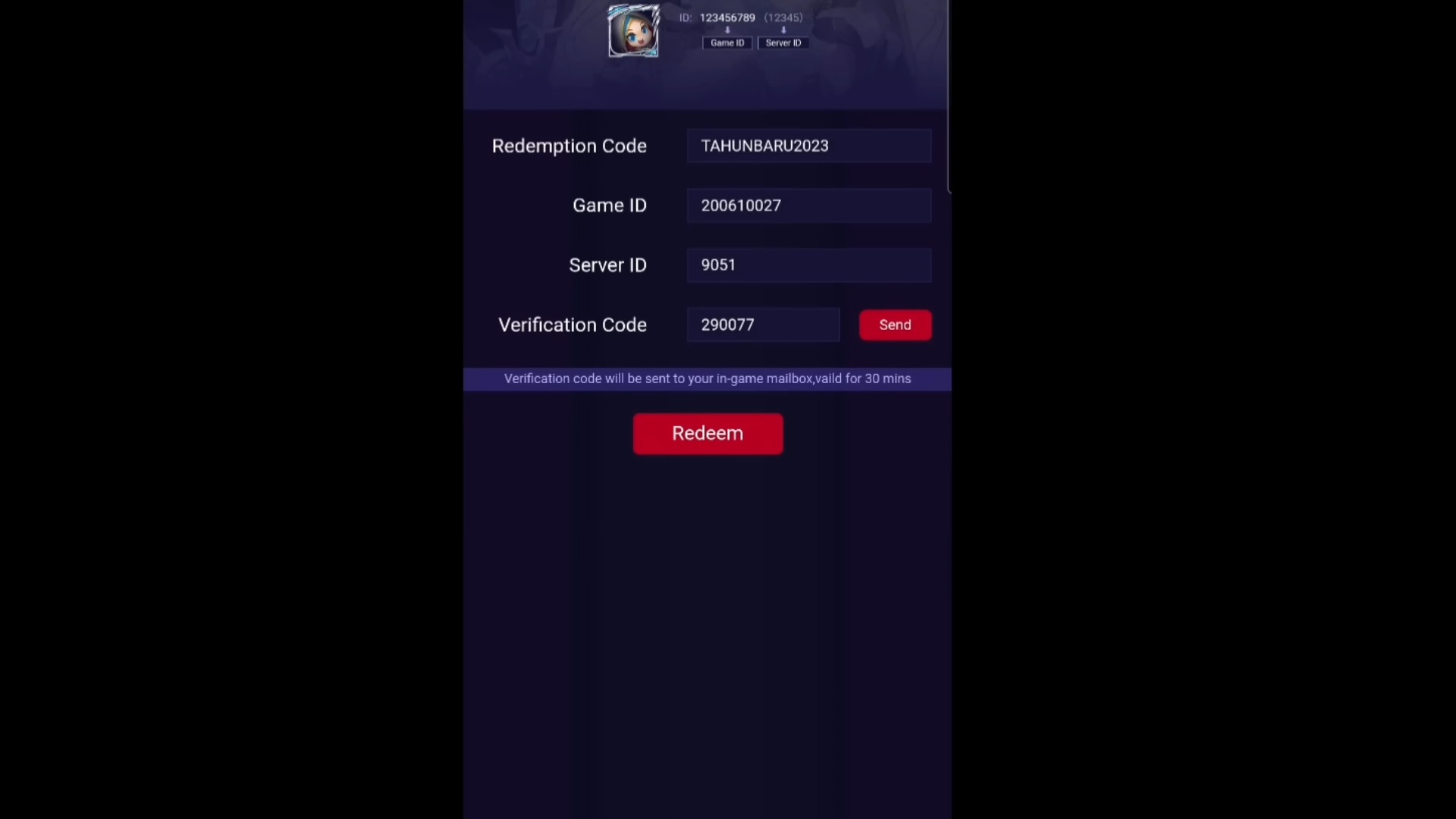Click the Send button next to verification field
This screenshot has width=1456, height=819.
point(894,324)
